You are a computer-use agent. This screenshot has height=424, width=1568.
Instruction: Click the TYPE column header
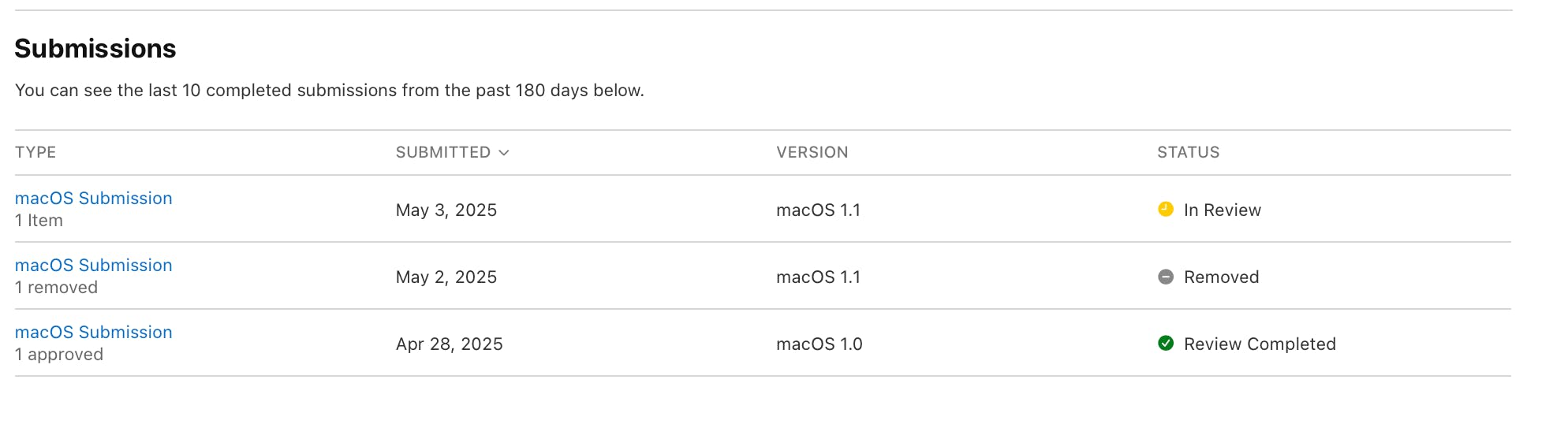(35, 152)
